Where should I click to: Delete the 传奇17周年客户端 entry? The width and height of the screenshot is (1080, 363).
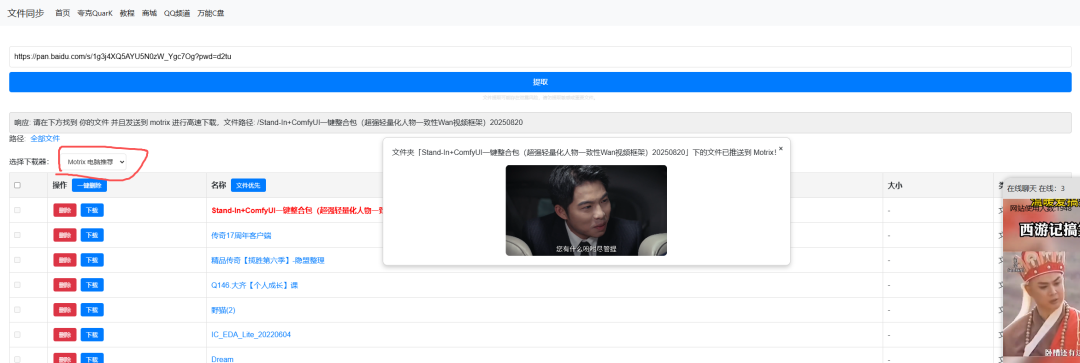click(65, 235)
